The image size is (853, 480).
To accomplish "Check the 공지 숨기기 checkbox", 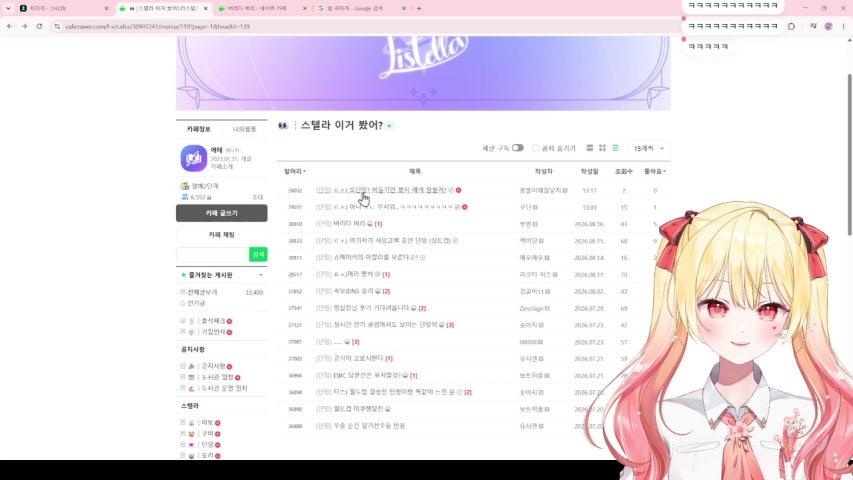I will (535, 148).
